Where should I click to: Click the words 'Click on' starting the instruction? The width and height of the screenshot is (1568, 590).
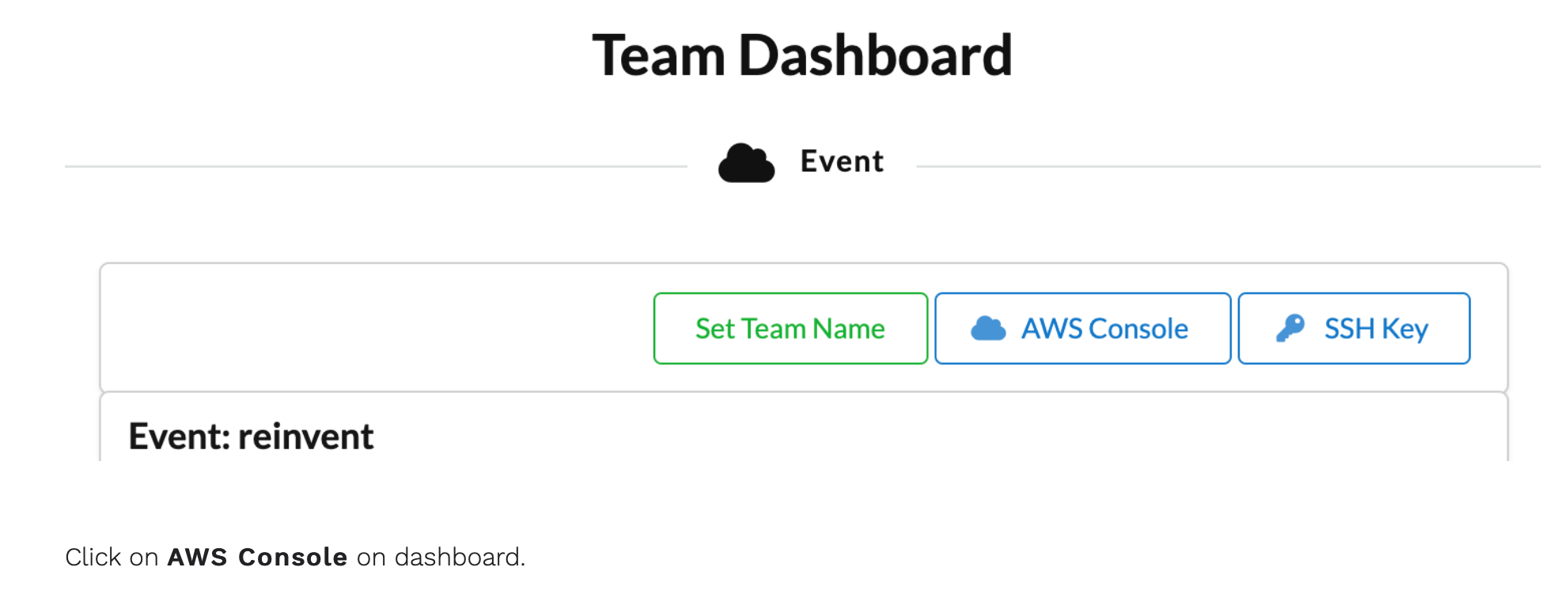click(112, 557)
